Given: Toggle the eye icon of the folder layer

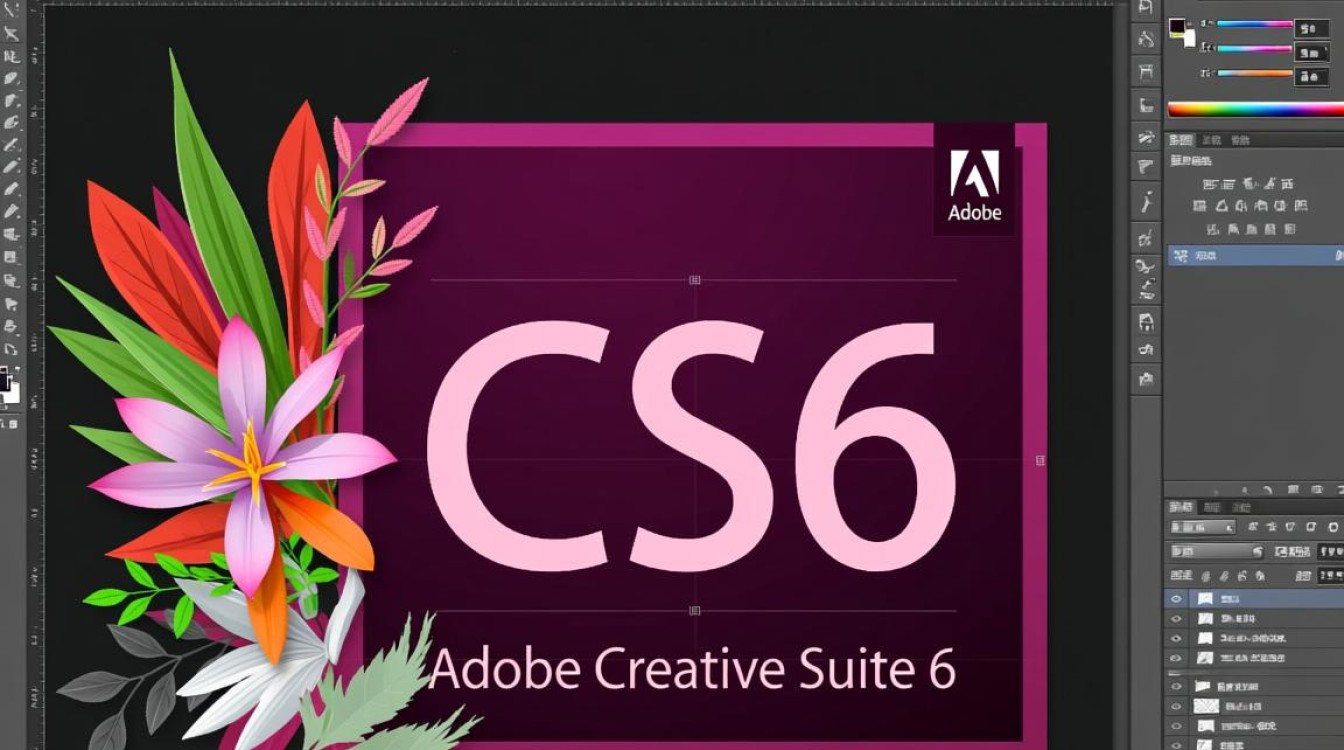Looking at the screenshot, I should [1176, 687].
